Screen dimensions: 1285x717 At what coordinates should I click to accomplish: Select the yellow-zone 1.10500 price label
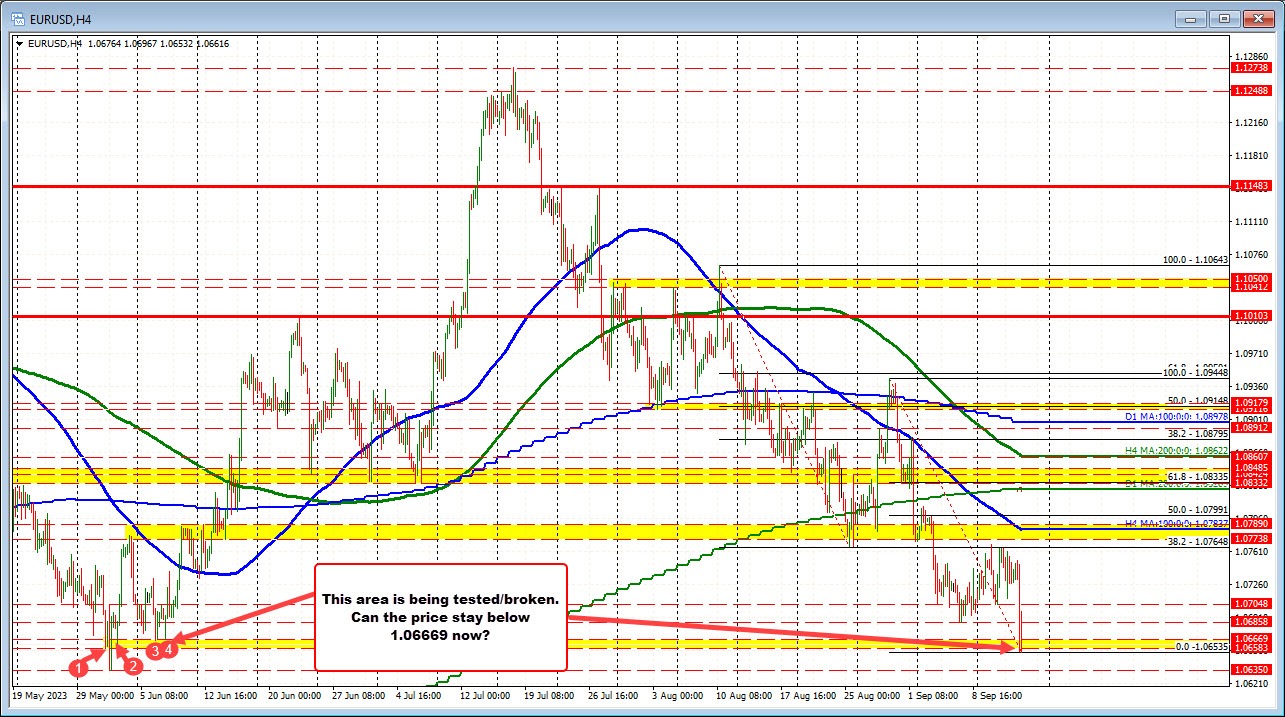pos(1251,279)
